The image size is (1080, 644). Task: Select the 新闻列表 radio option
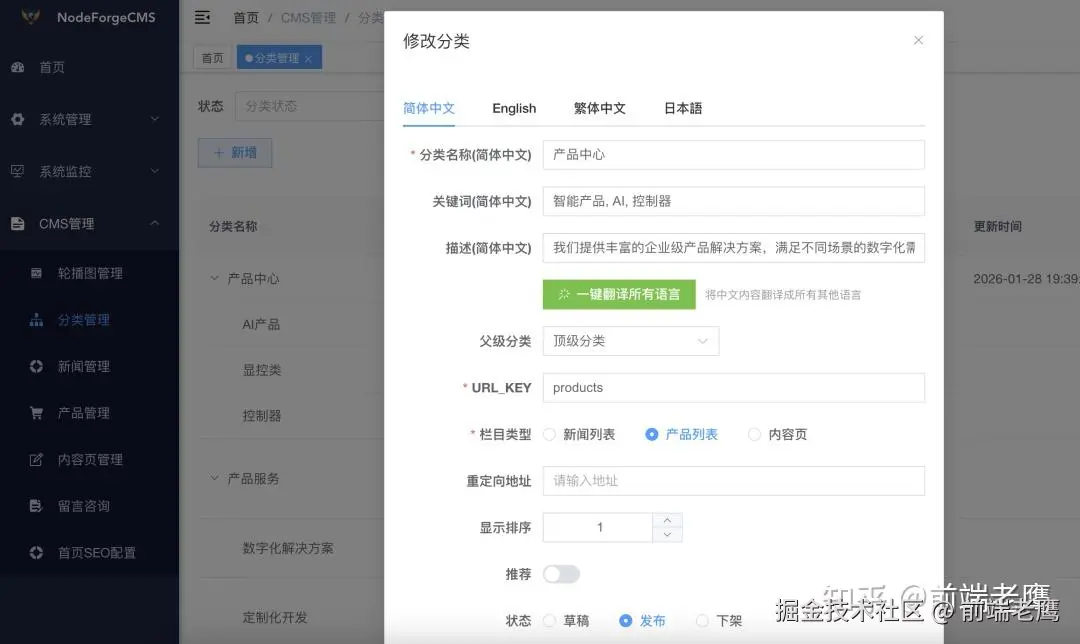point(550,434)
